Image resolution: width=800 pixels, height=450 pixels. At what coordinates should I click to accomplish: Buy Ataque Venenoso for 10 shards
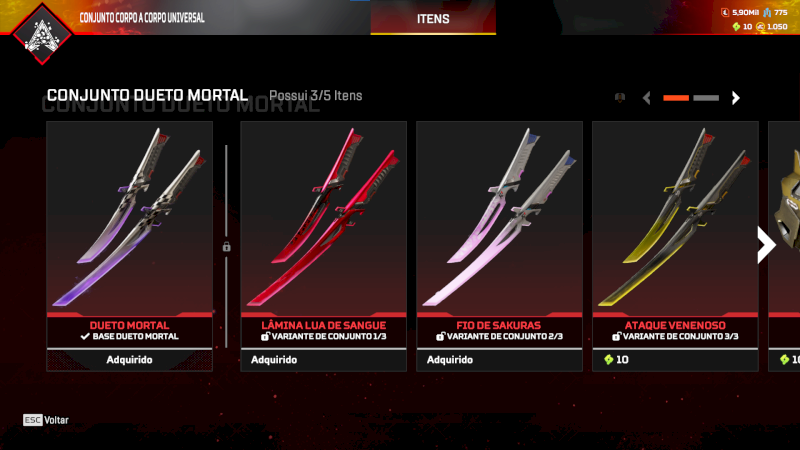tap(675, 360)
